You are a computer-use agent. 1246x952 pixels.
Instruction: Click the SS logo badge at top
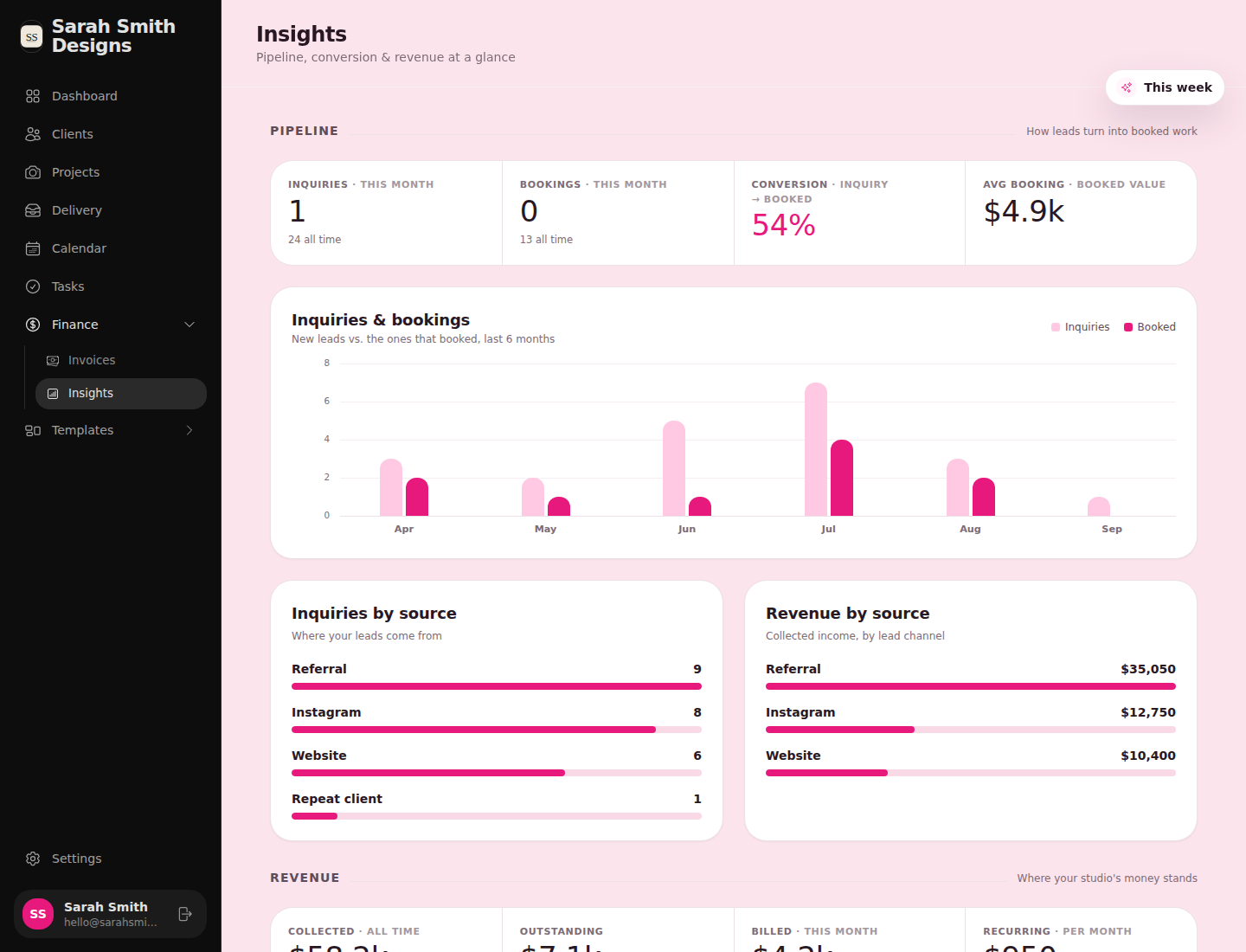coord(32,36)
